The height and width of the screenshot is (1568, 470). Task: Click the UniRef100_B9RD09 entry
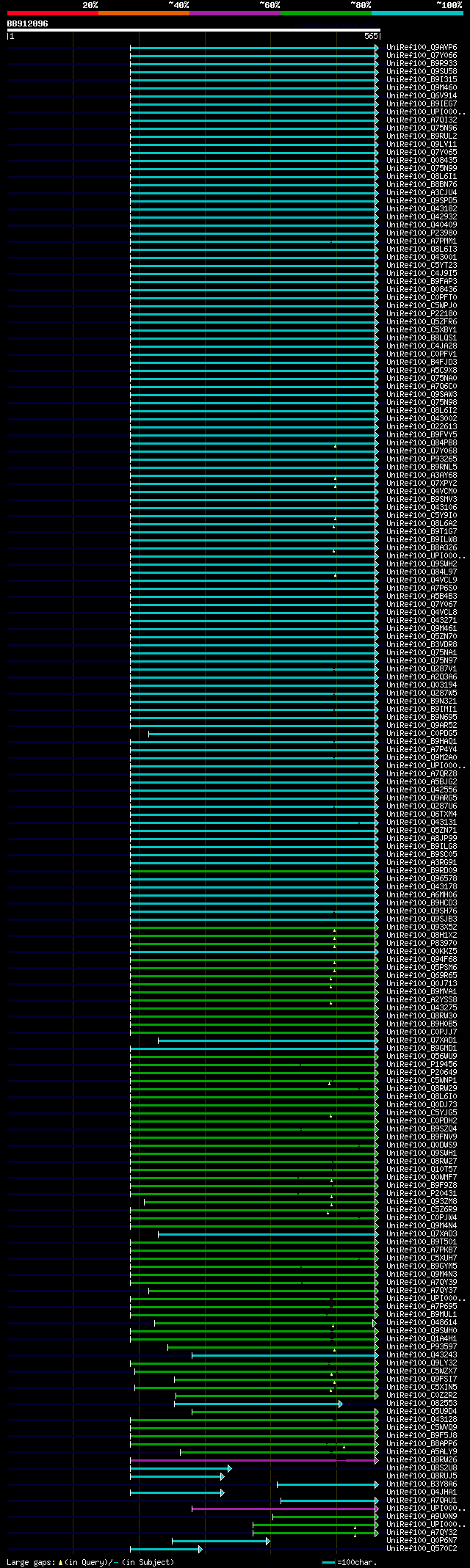click(x=422, y=870)
